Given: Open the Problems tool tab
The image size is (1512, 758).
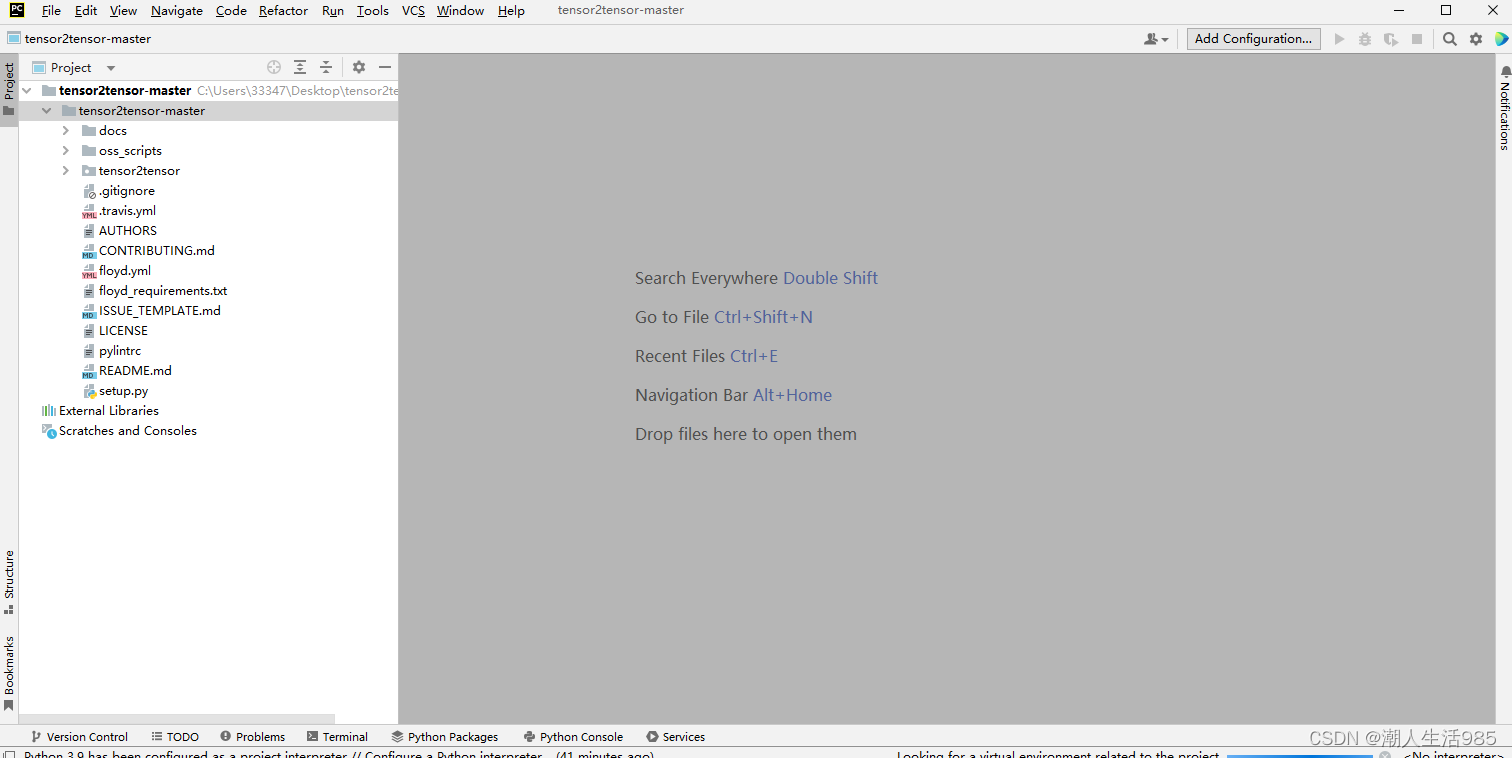Looking at the screenshot, I should [252, 737].
